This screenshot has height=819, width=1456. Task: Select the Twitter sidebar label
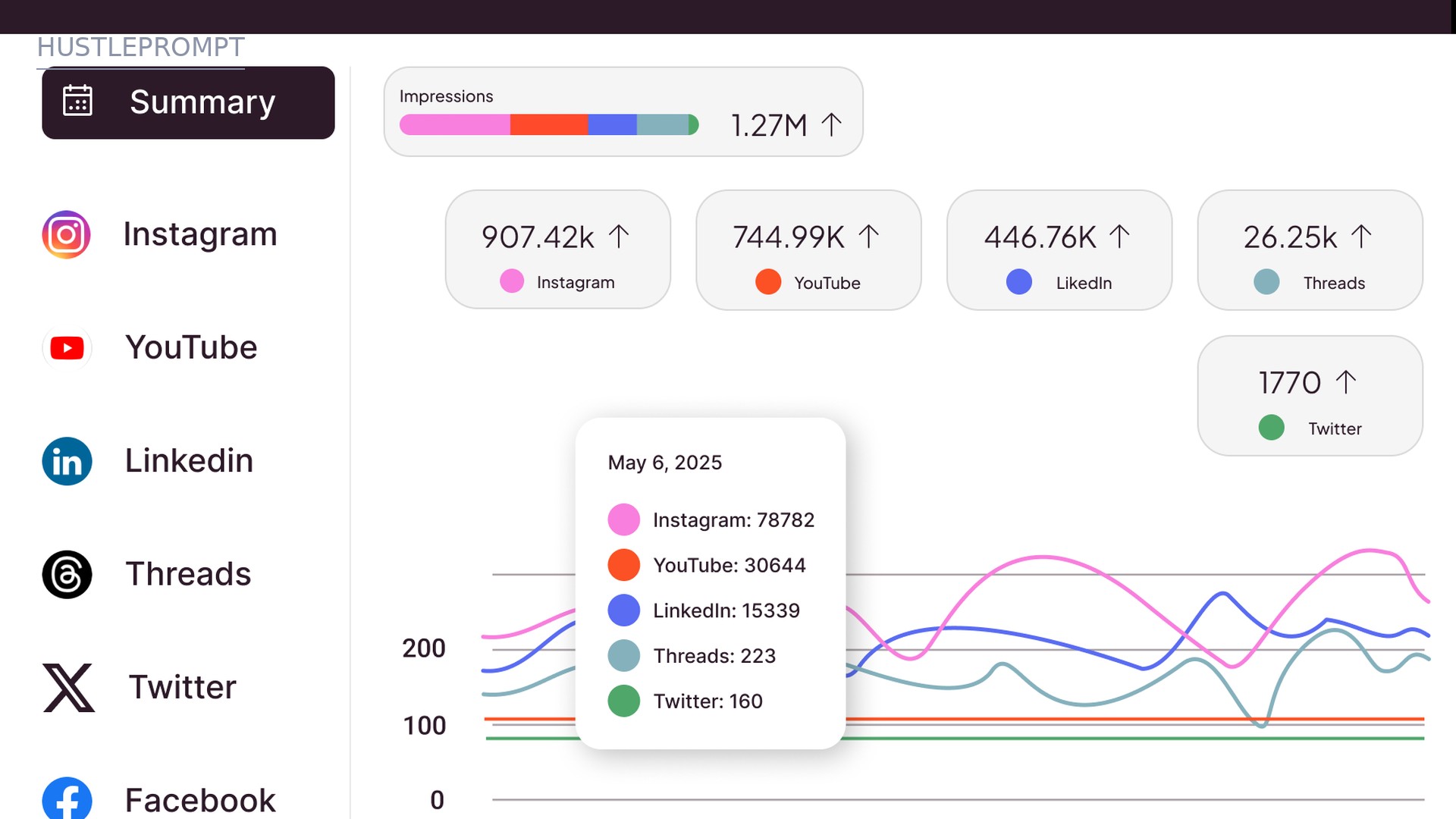click(182, 687)
